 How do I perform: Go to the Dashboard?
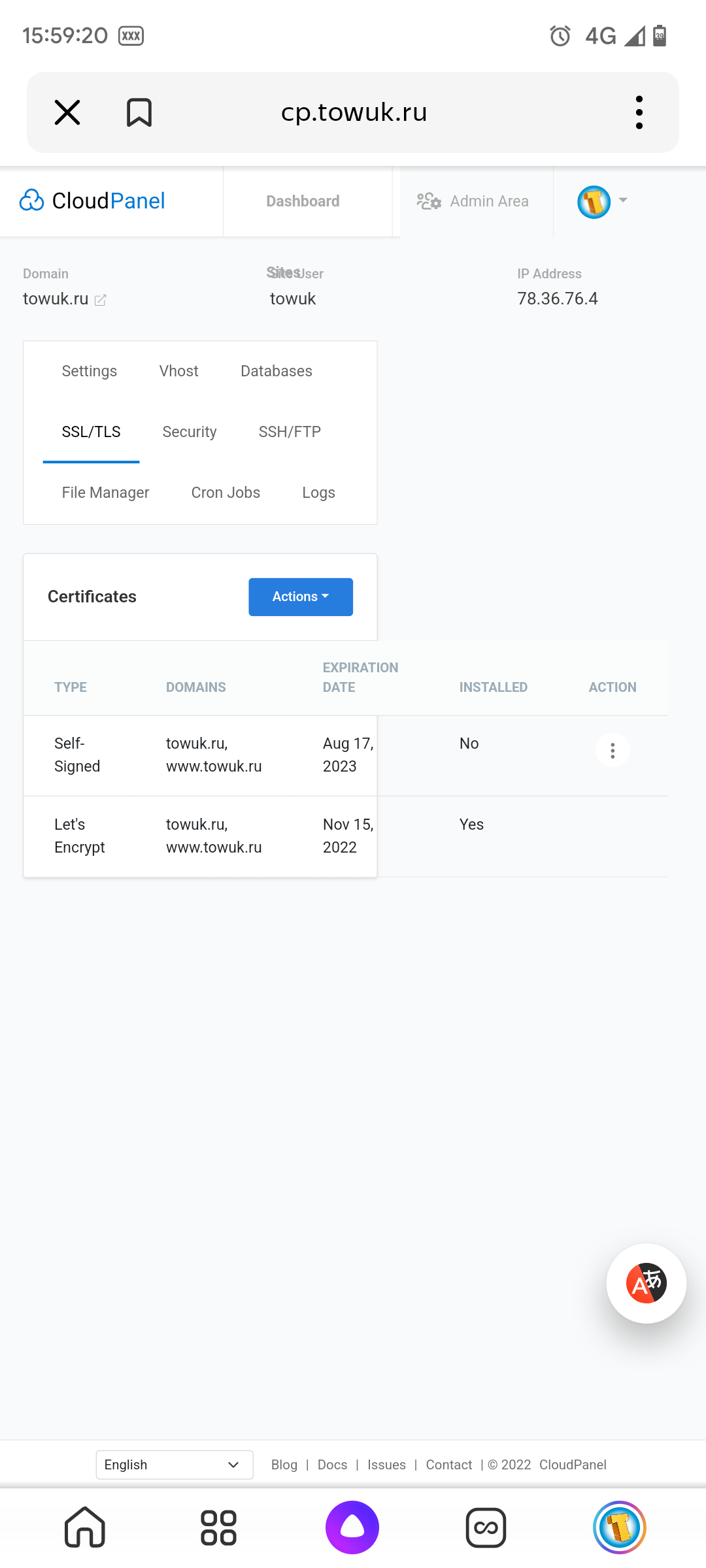pos(302,201)
